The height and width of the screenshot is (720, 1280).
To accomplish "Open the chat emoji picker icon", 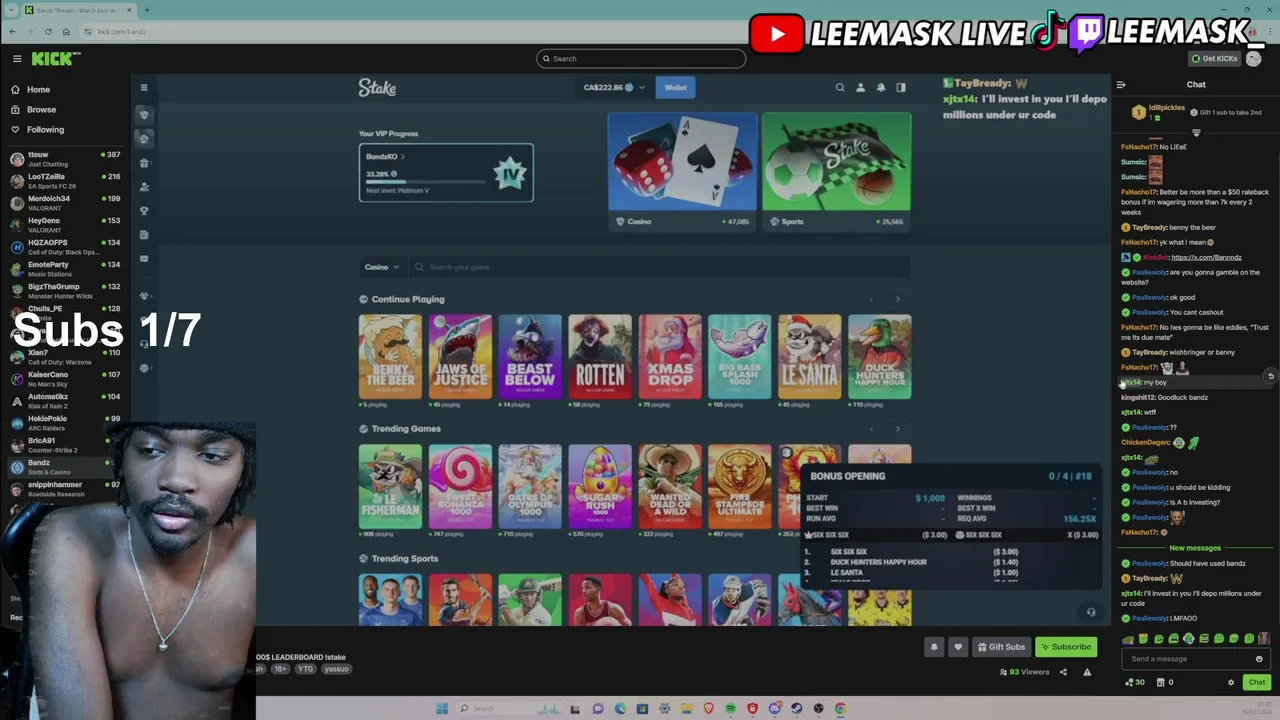I will 1259,659.
